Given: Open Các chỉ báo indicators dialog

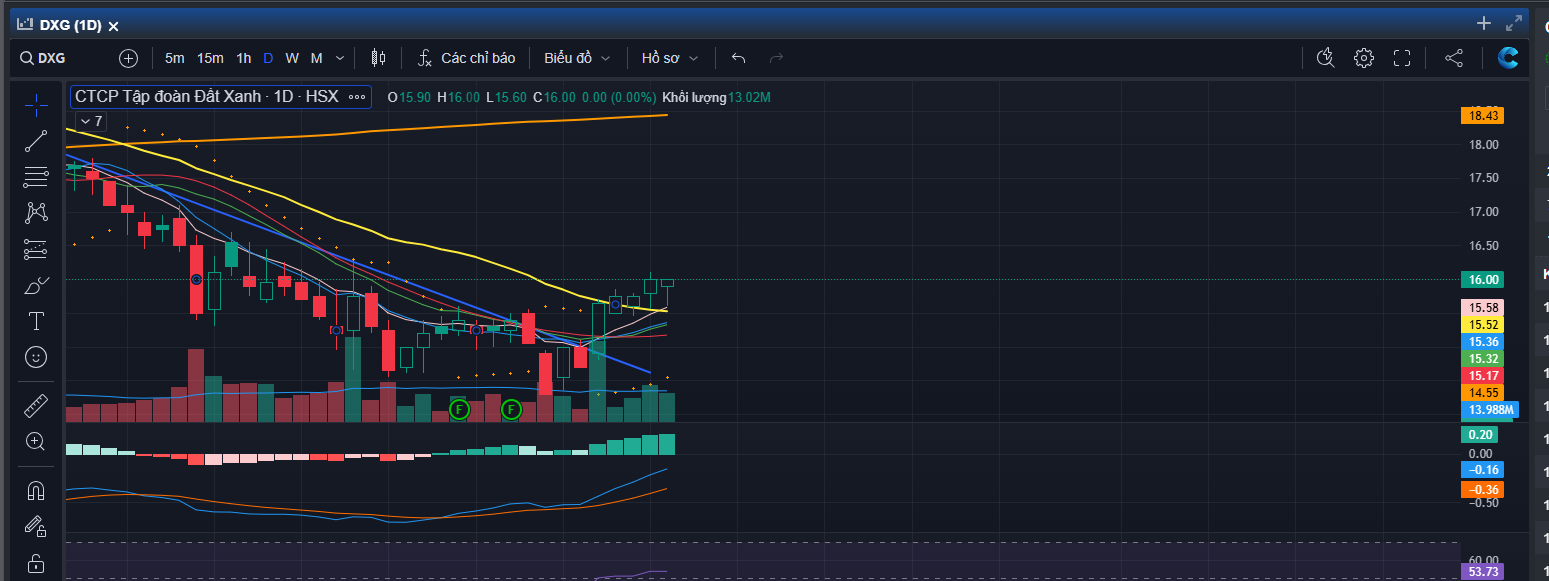Looking at the screenshot, I should coord(467,58).
